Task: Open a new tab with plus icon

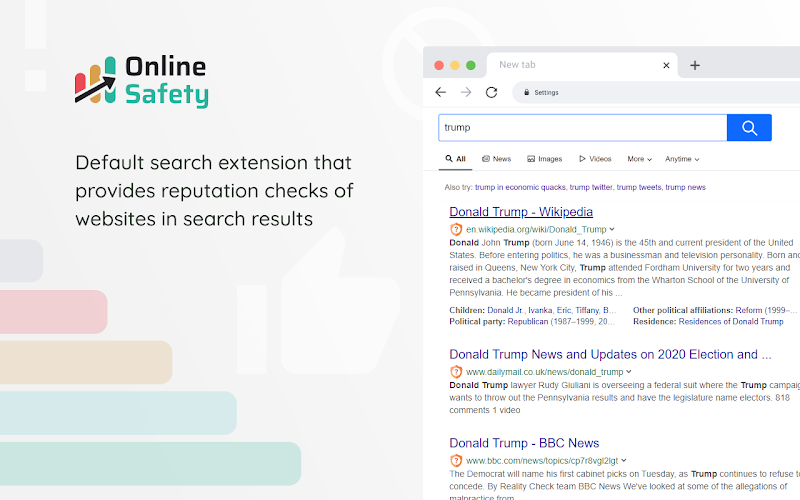Action: point(695,65)
